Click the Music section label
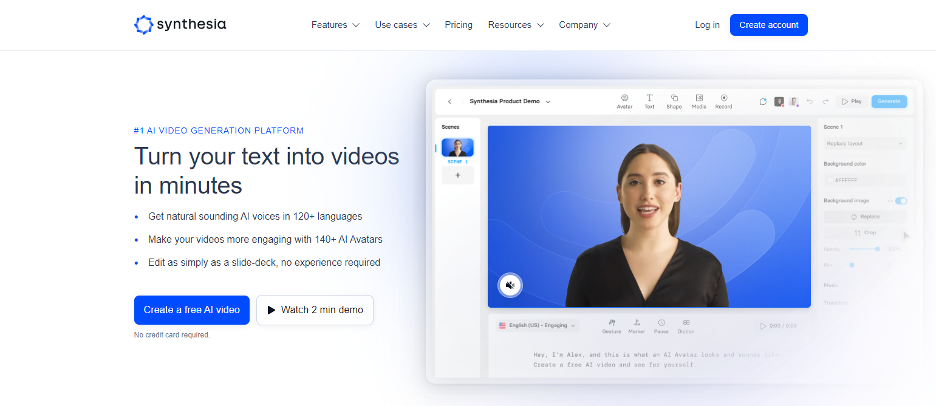The height and width of the screenshot is (406, 936). 831,285
